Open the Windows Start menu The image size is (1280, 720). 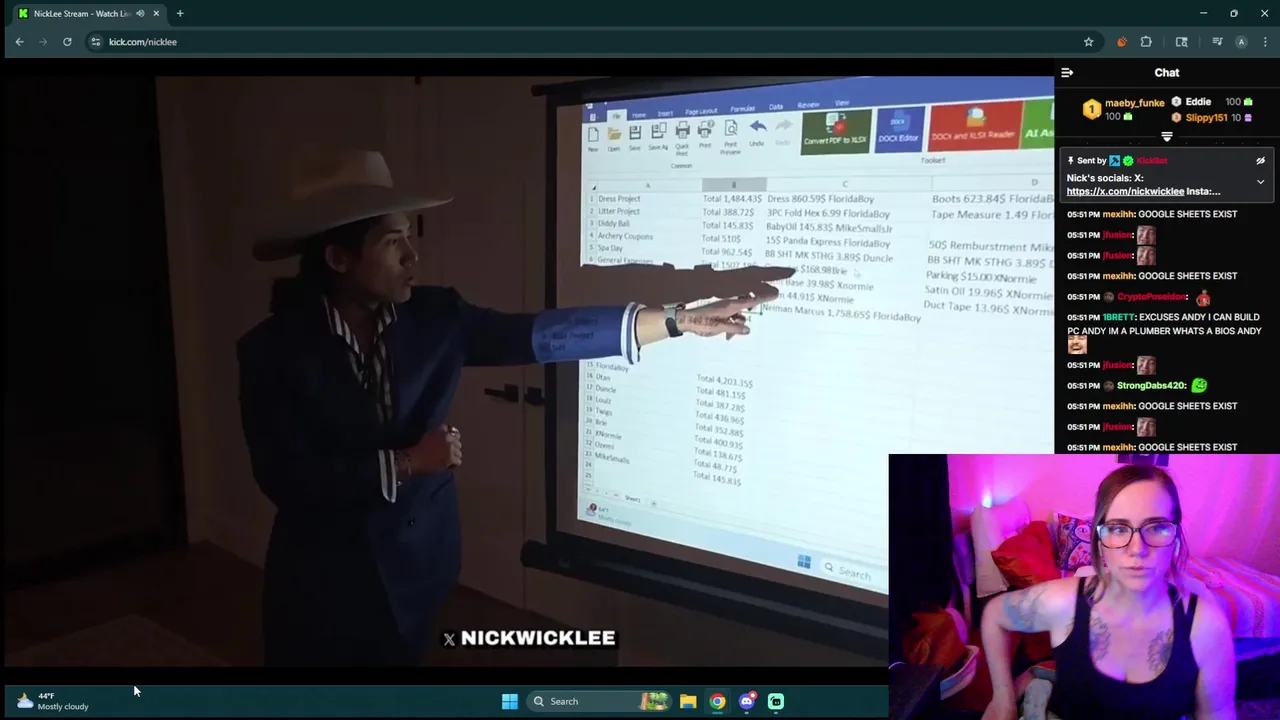pyautogui.click(x=510, y=701)
